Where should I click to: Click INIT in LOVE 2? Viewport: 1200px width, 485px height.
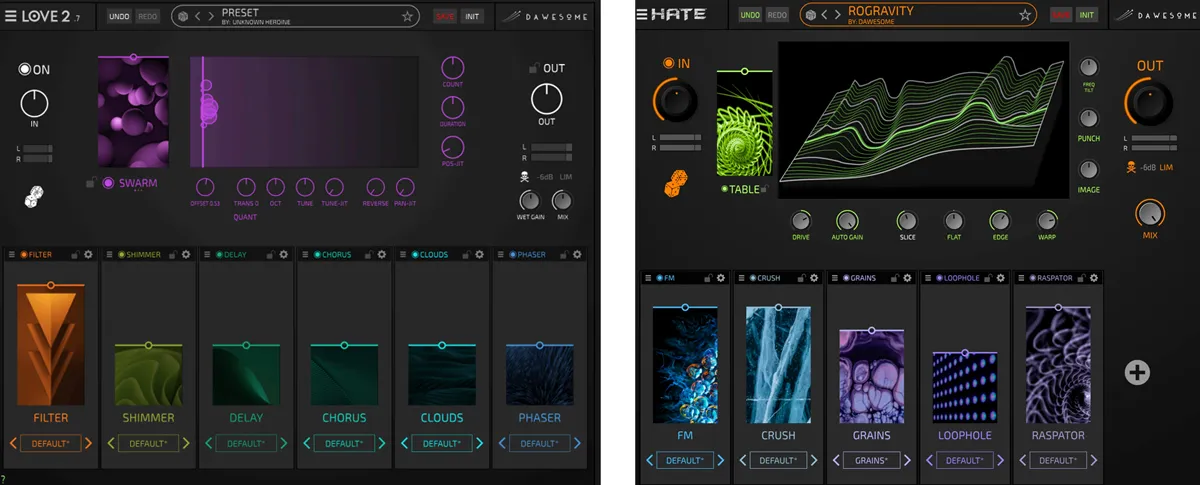[472, 16]
